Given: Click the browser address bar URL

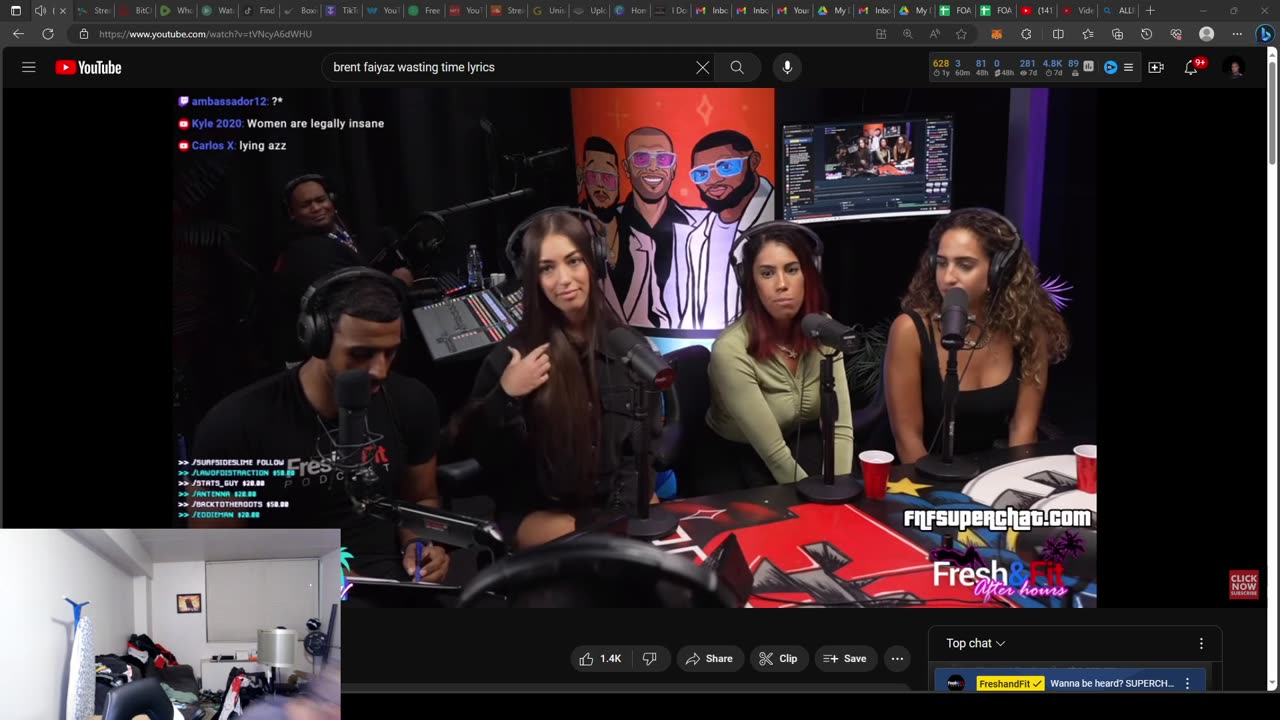Looking at the screenshot, I should (205, 34).
